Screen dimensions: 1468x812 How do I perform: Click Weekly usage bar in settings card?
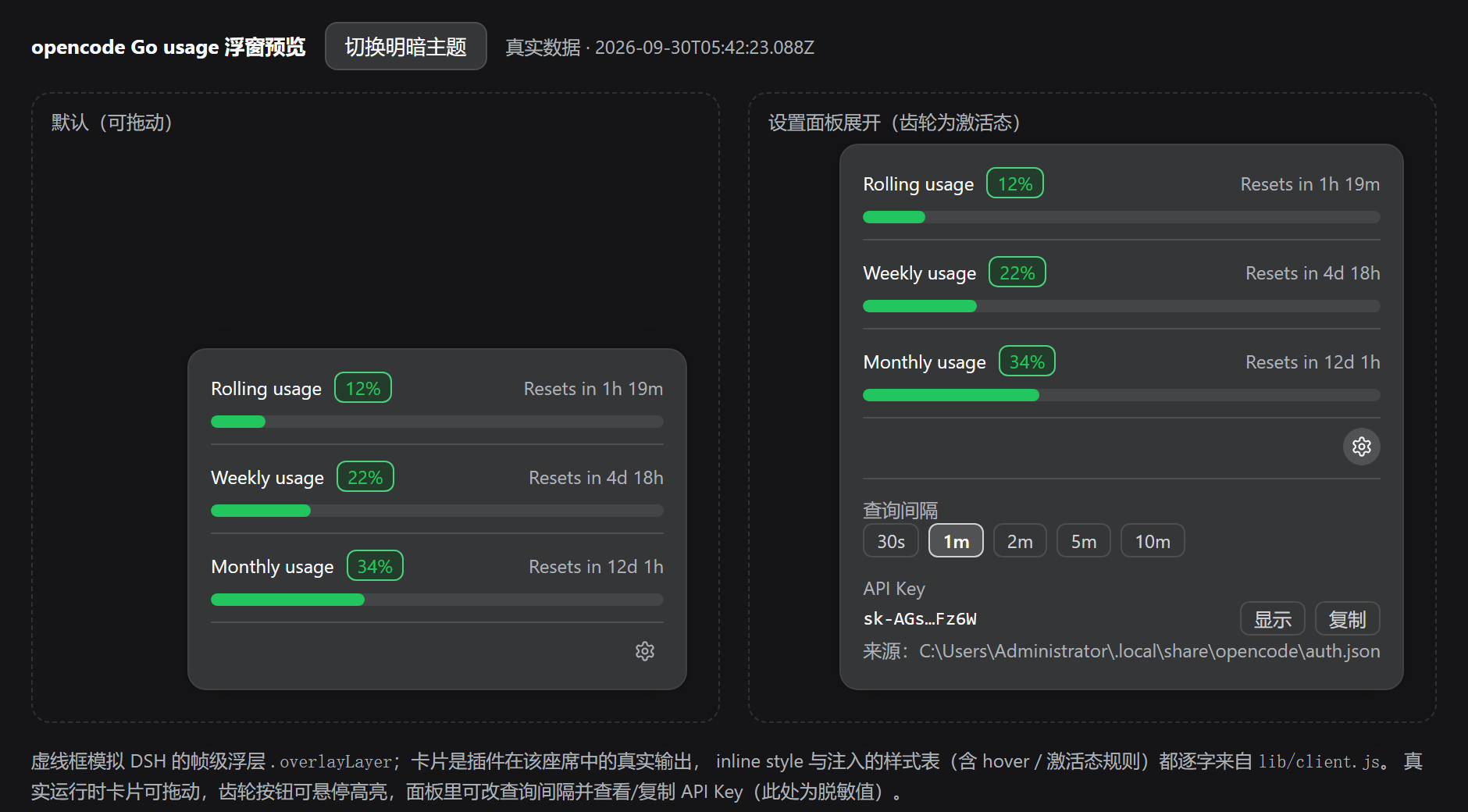pos(1121,306)
